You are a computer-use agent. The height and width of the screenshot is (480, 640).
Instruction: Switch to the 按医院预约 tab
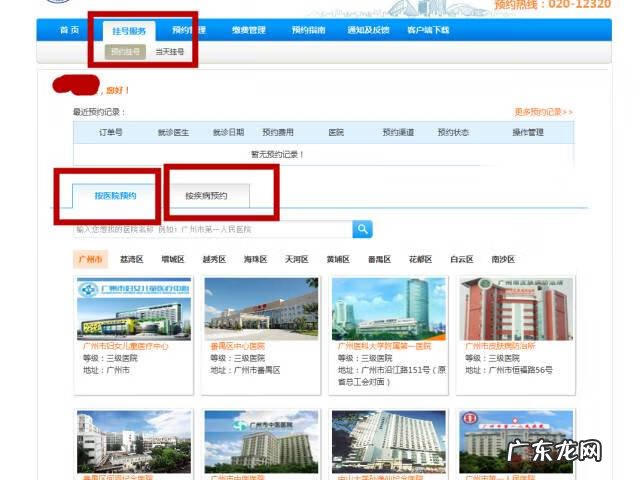tap(115, 196)
